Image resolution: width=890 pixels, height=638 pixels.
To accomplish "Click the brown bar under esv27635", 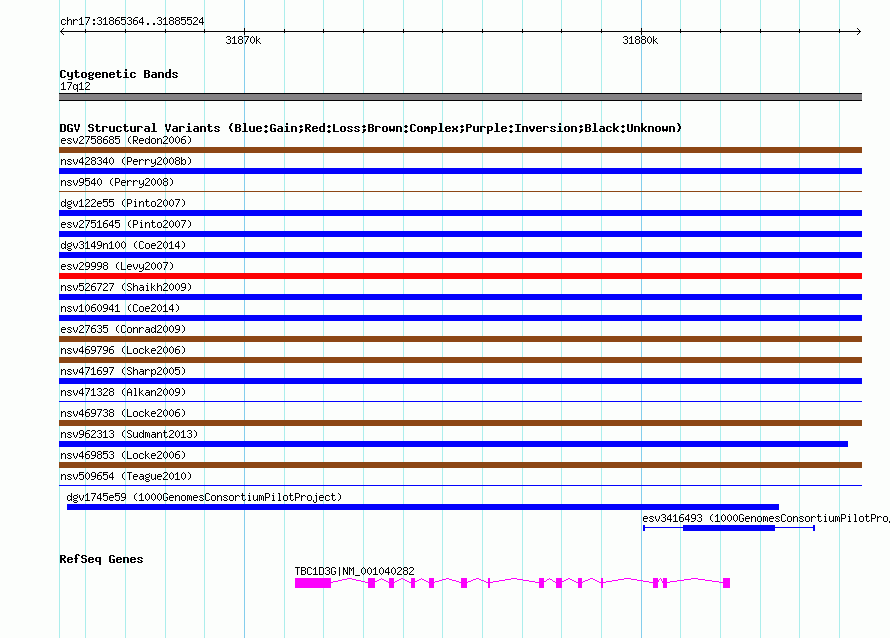I will [x=460, y=339].
